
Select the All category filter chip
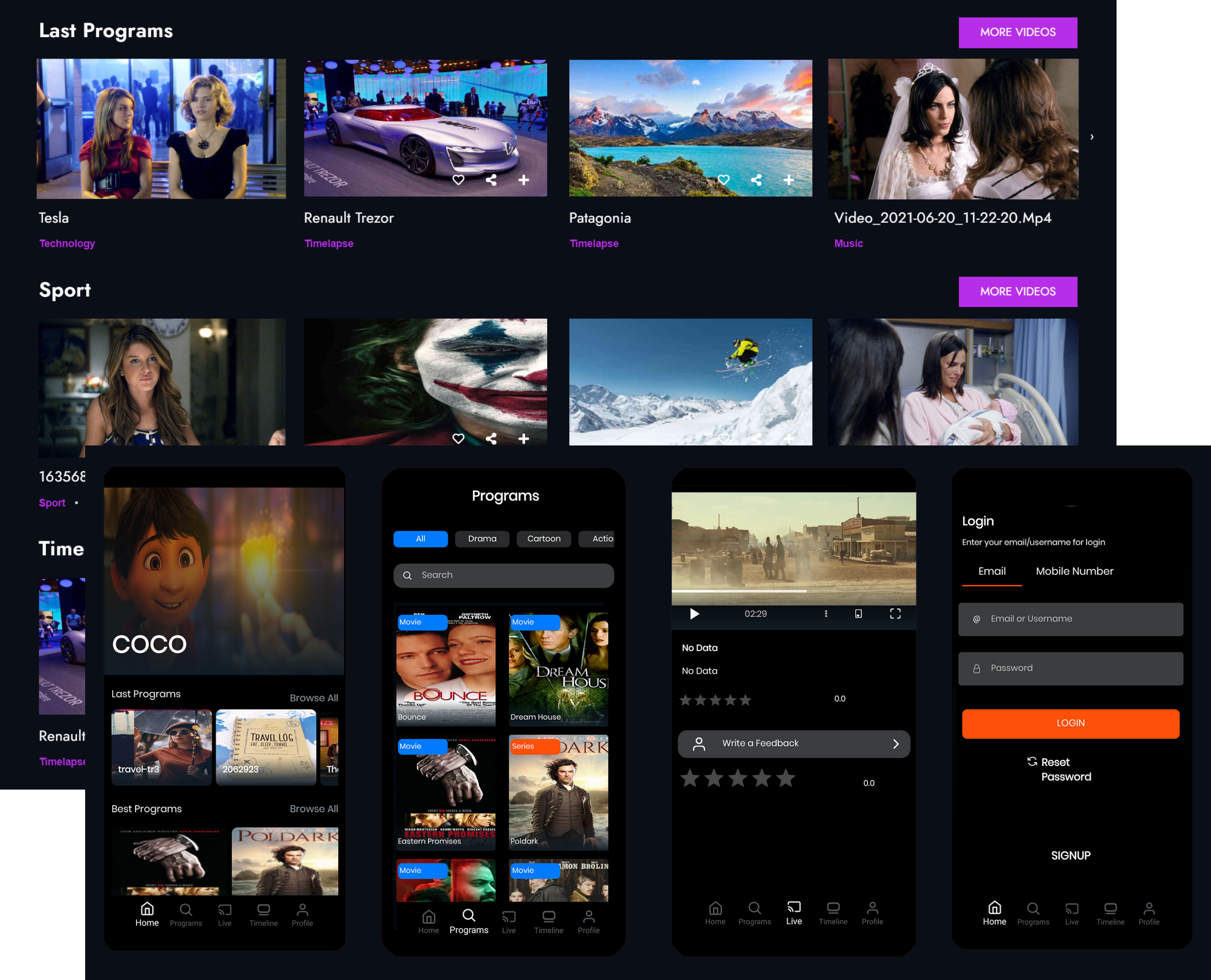[x=420, y=538]
